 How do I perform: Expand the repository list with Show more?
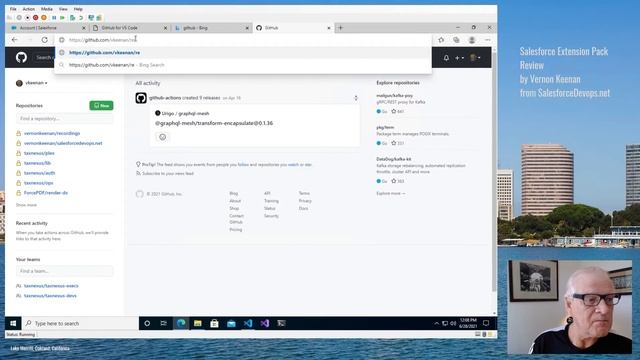coord(26,205)
